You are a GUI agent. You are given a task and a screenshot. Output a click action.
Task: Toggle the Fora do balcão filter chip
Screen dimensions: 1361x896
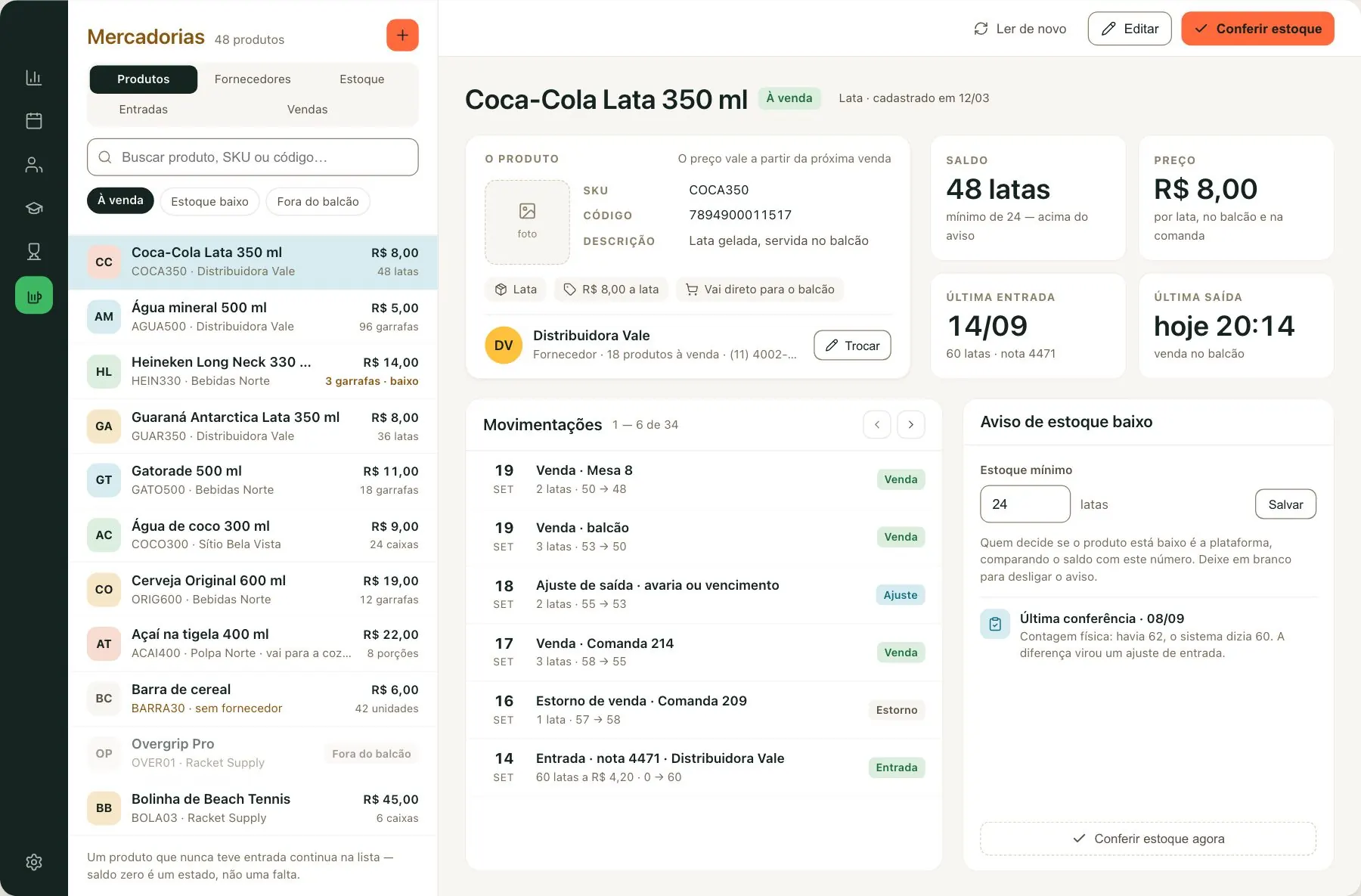(318, 202)
